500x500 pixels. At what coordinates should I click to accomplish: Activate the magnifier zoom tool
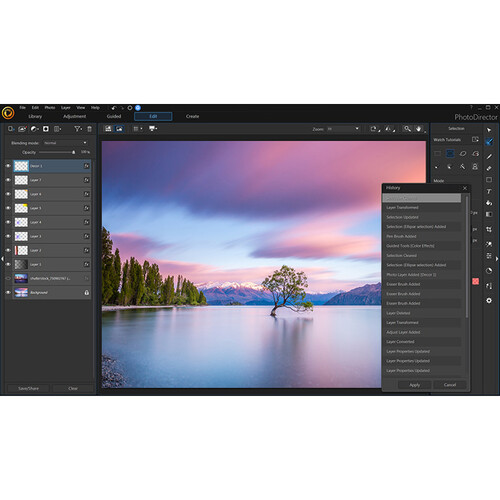[407, 129]
